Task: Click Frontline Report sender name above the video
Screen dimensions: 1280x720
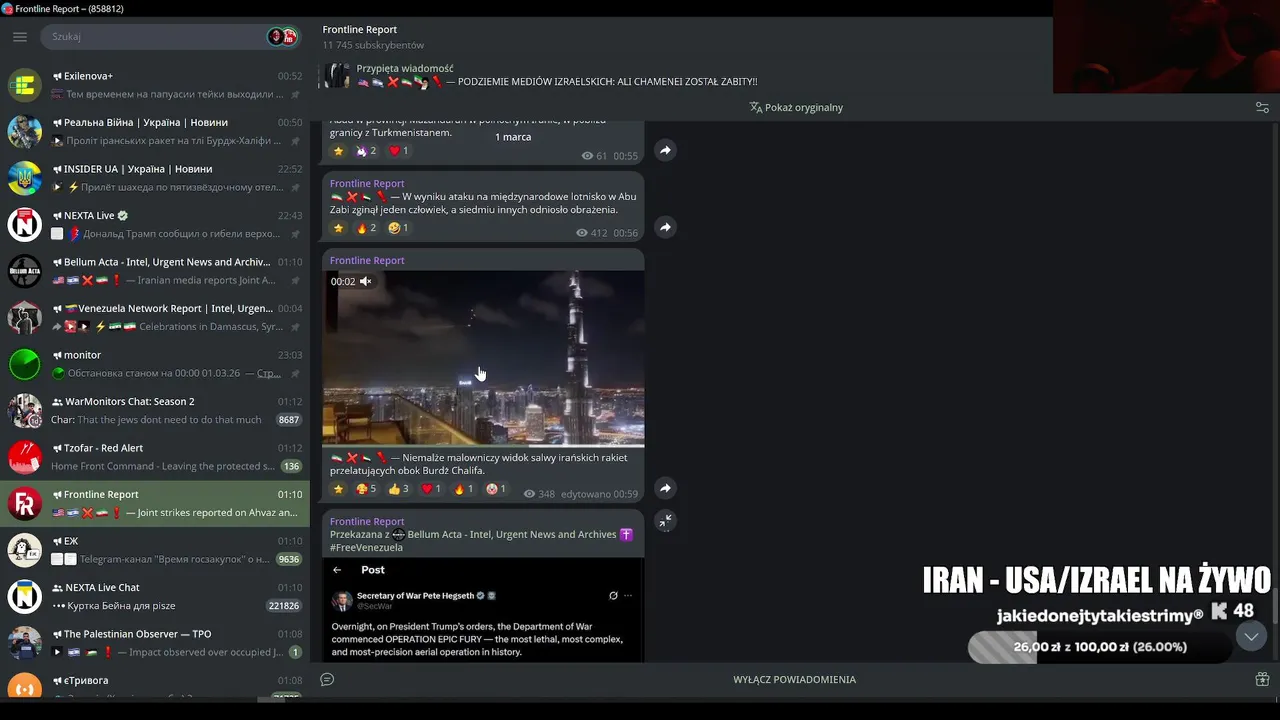Action: pyautogui.click(x=367, y=260)
